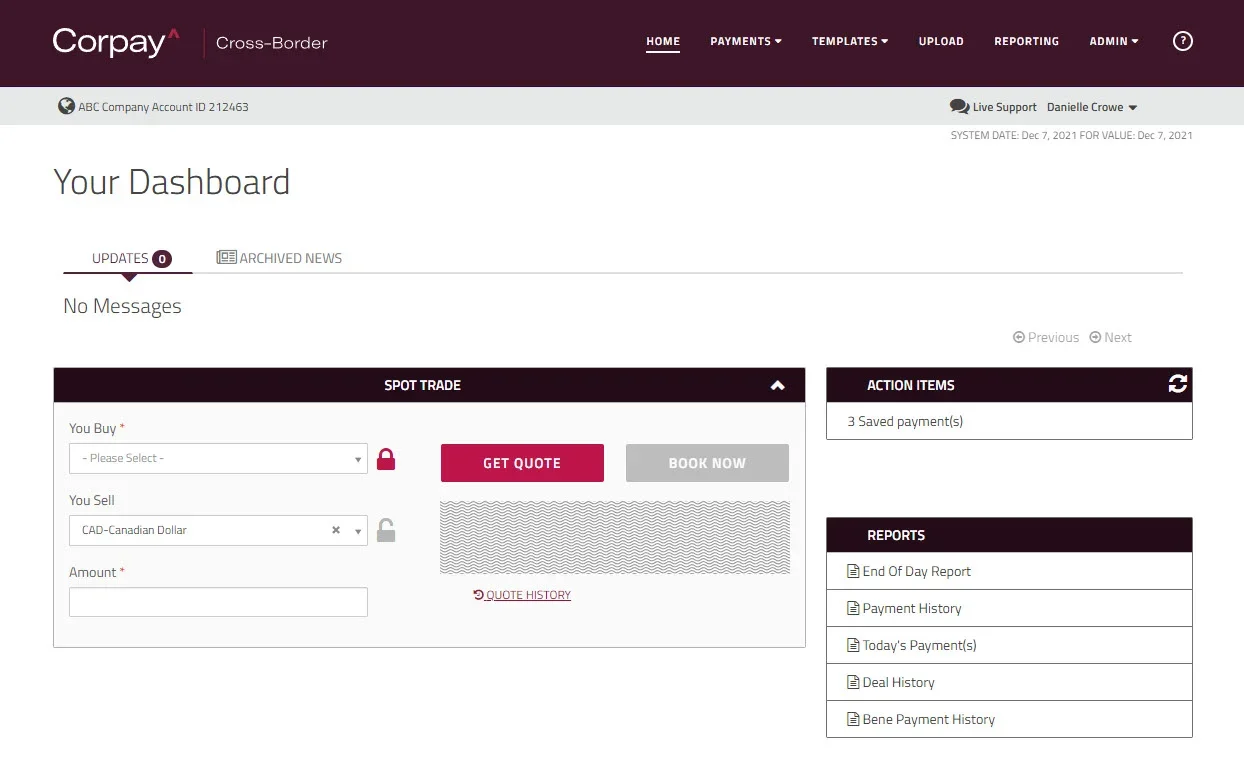
Task: Toggle the You Buy lock icon
Action: (x=386, y=459)
